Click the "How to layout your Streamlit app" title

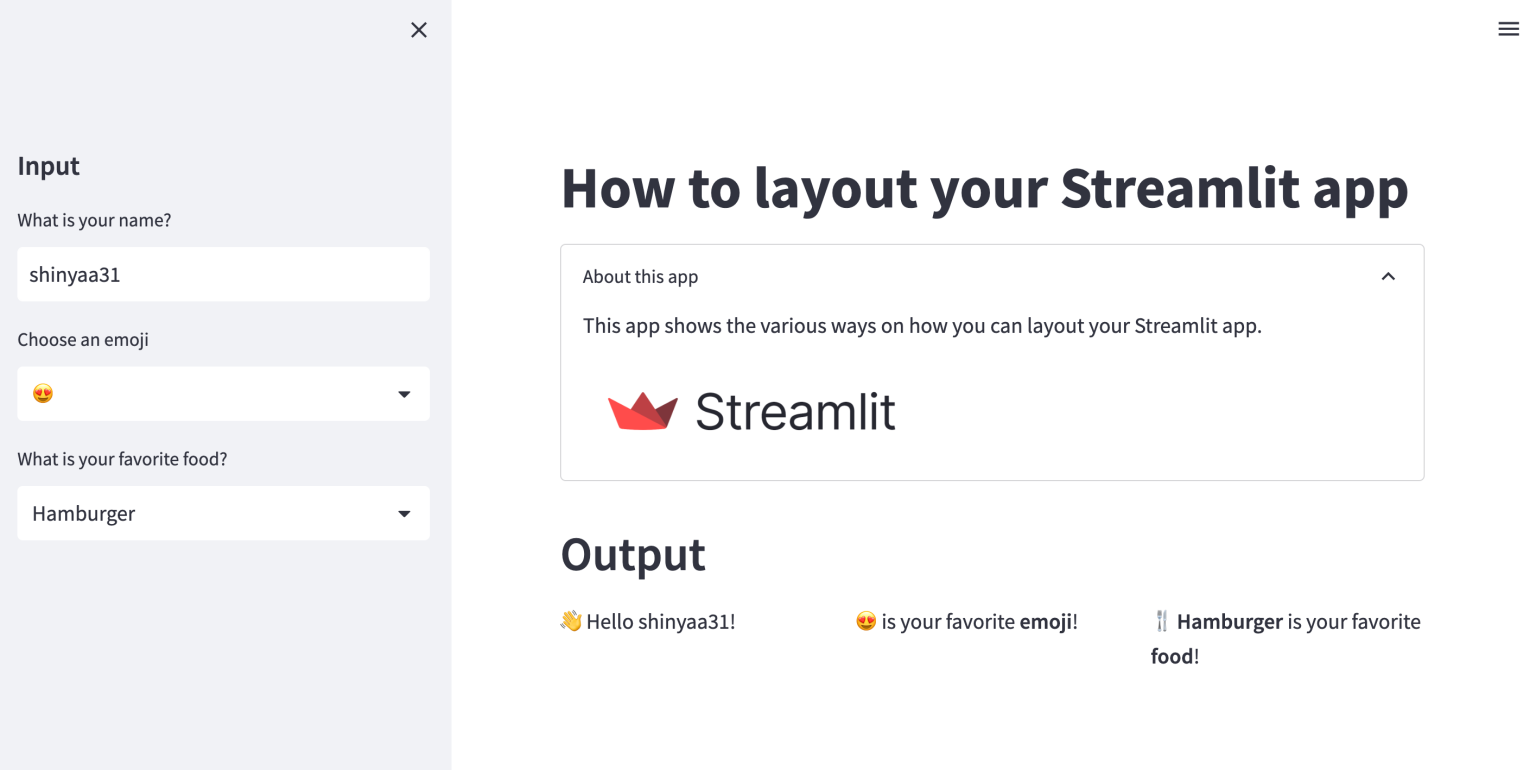tap(984, 188)
